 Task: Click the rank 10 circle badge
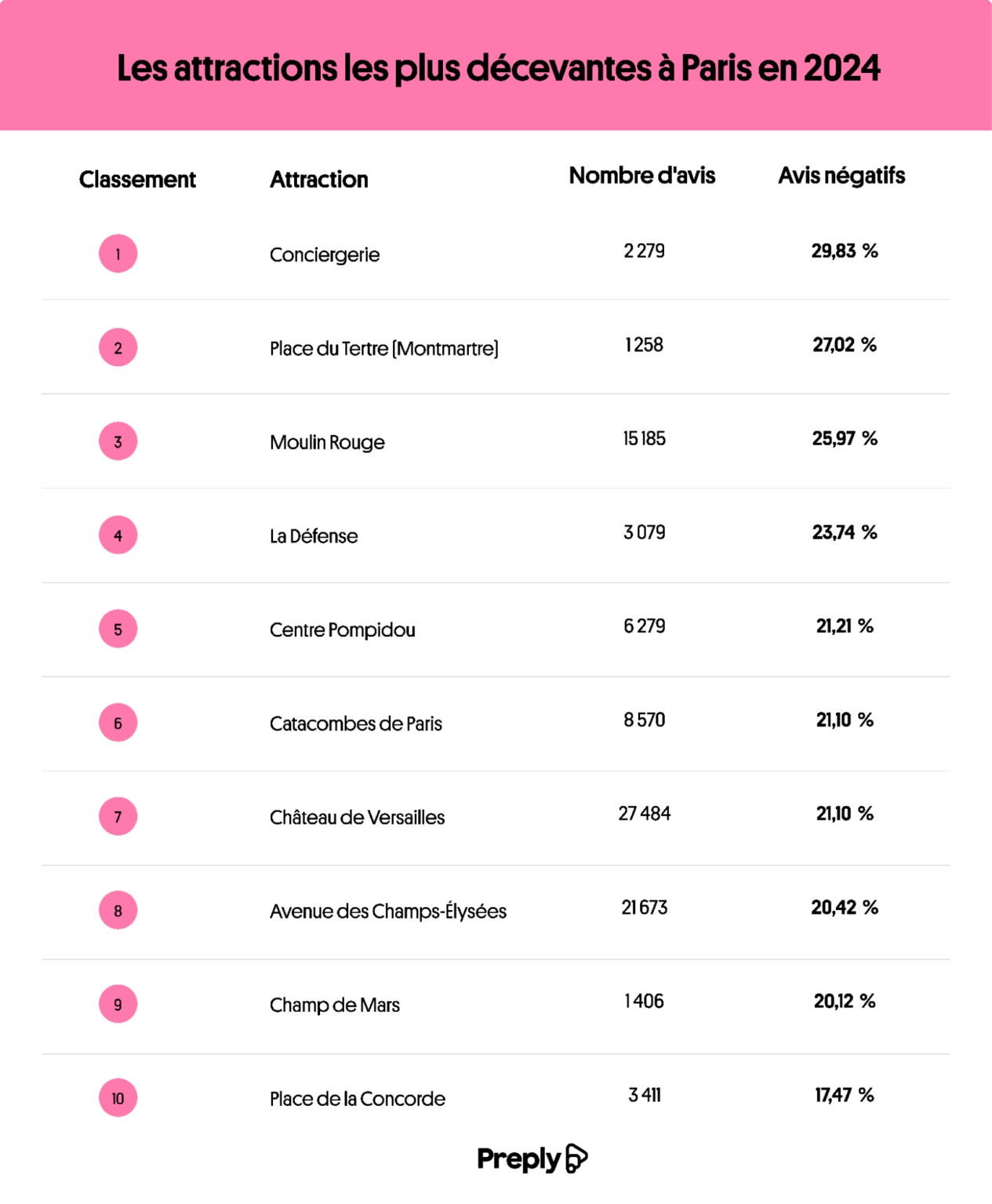[x=118, y=1098]
